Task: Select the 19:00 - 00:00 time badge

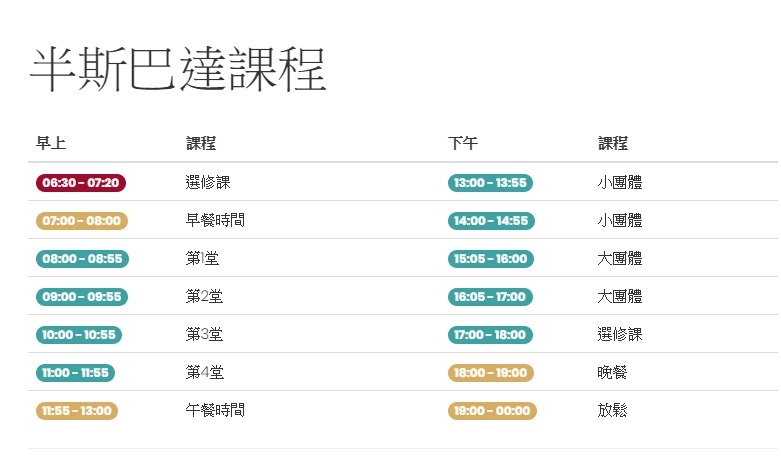Action: [492, 411]
